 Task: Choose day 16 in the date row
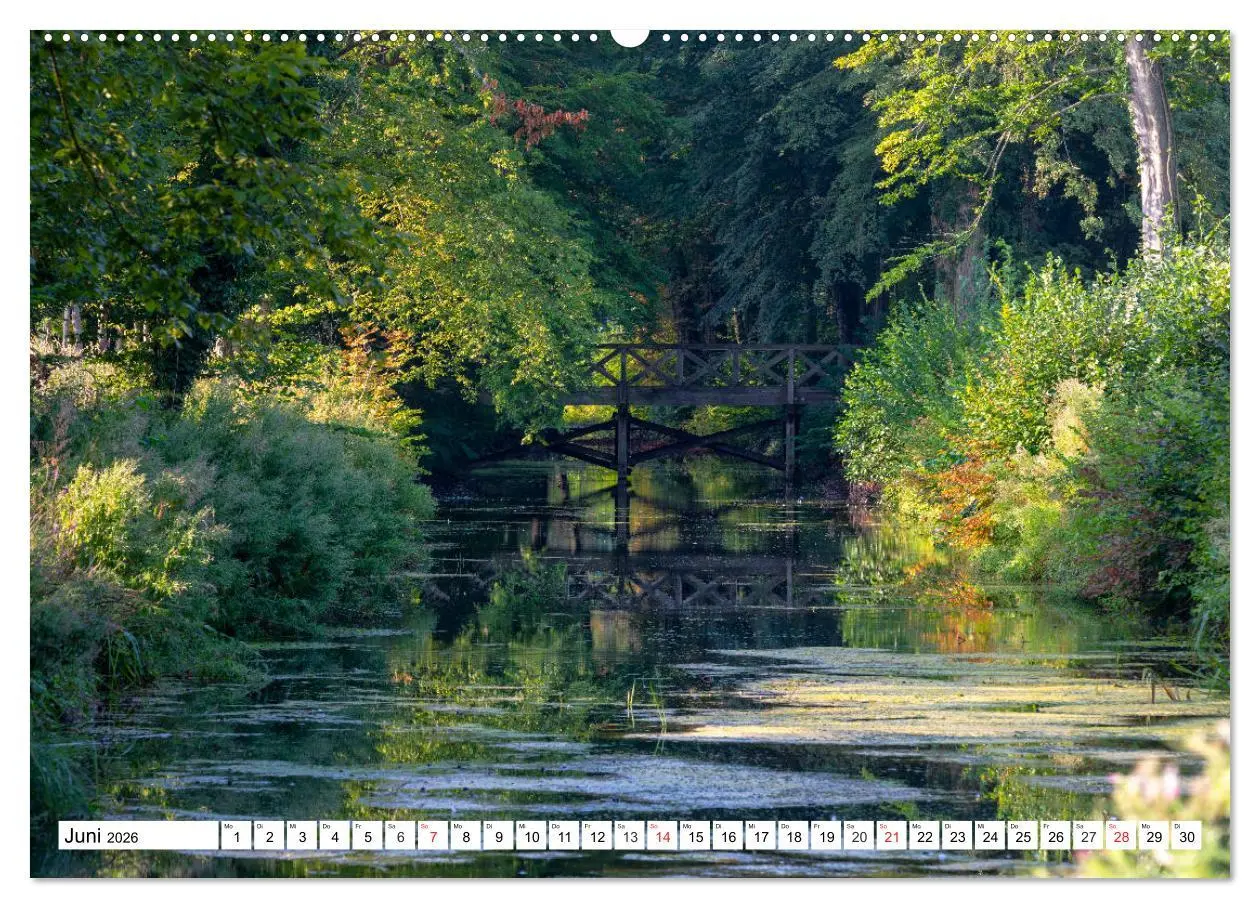coord(727,836)
